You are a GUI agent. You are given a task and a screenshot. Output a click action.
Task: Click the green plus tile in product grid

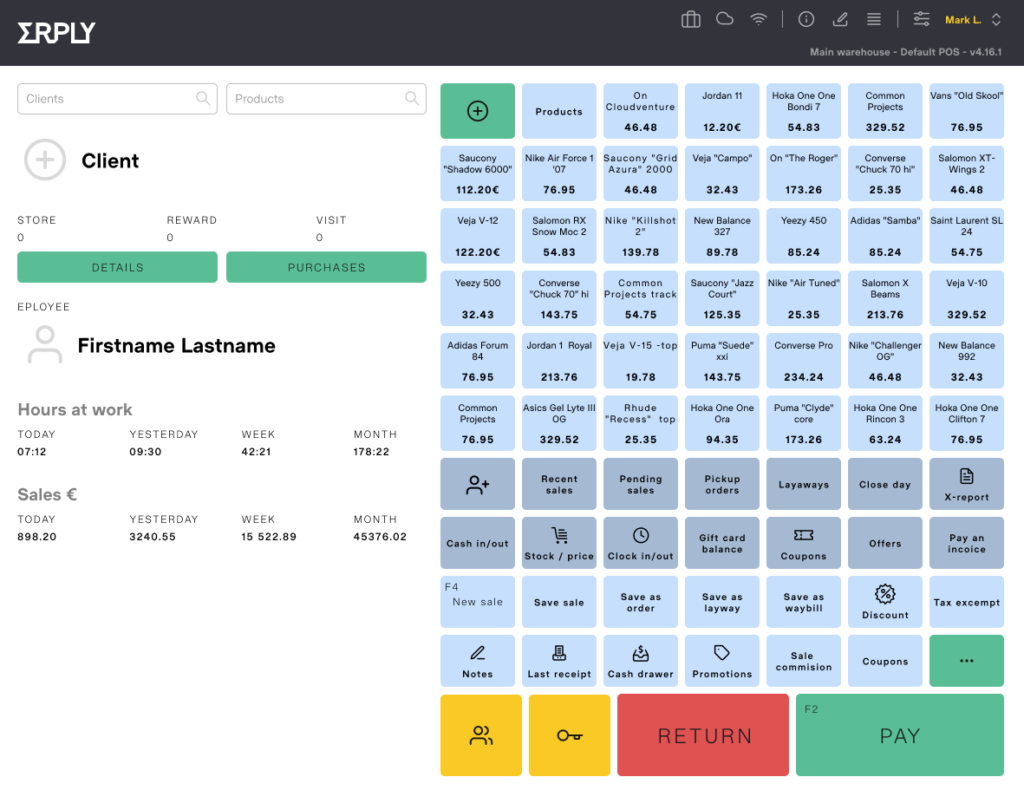click(477, 111)
